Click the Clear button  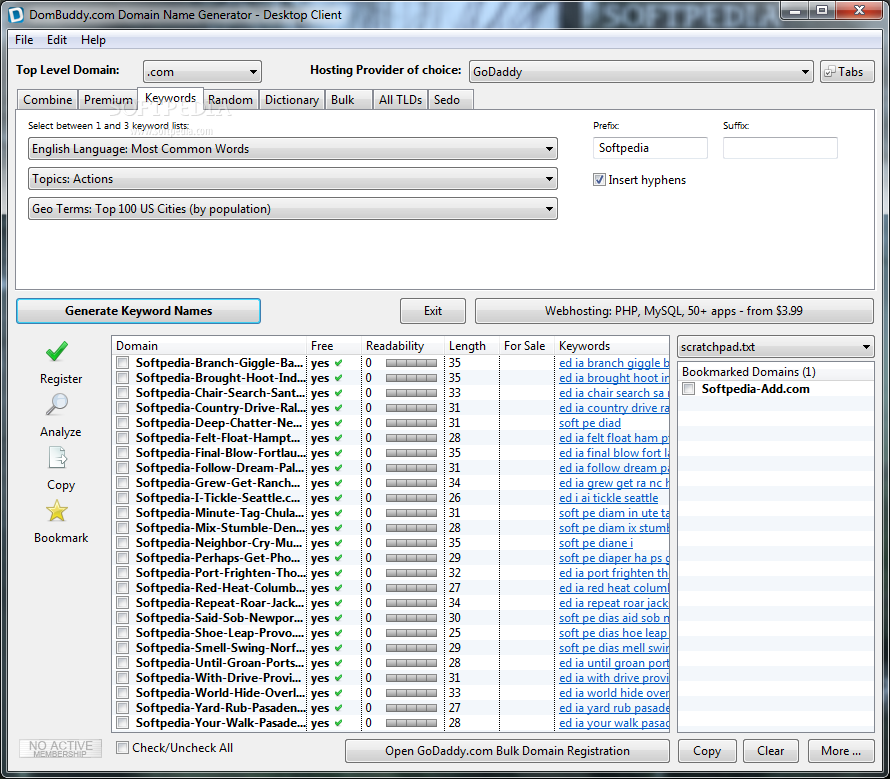[771, 751]
